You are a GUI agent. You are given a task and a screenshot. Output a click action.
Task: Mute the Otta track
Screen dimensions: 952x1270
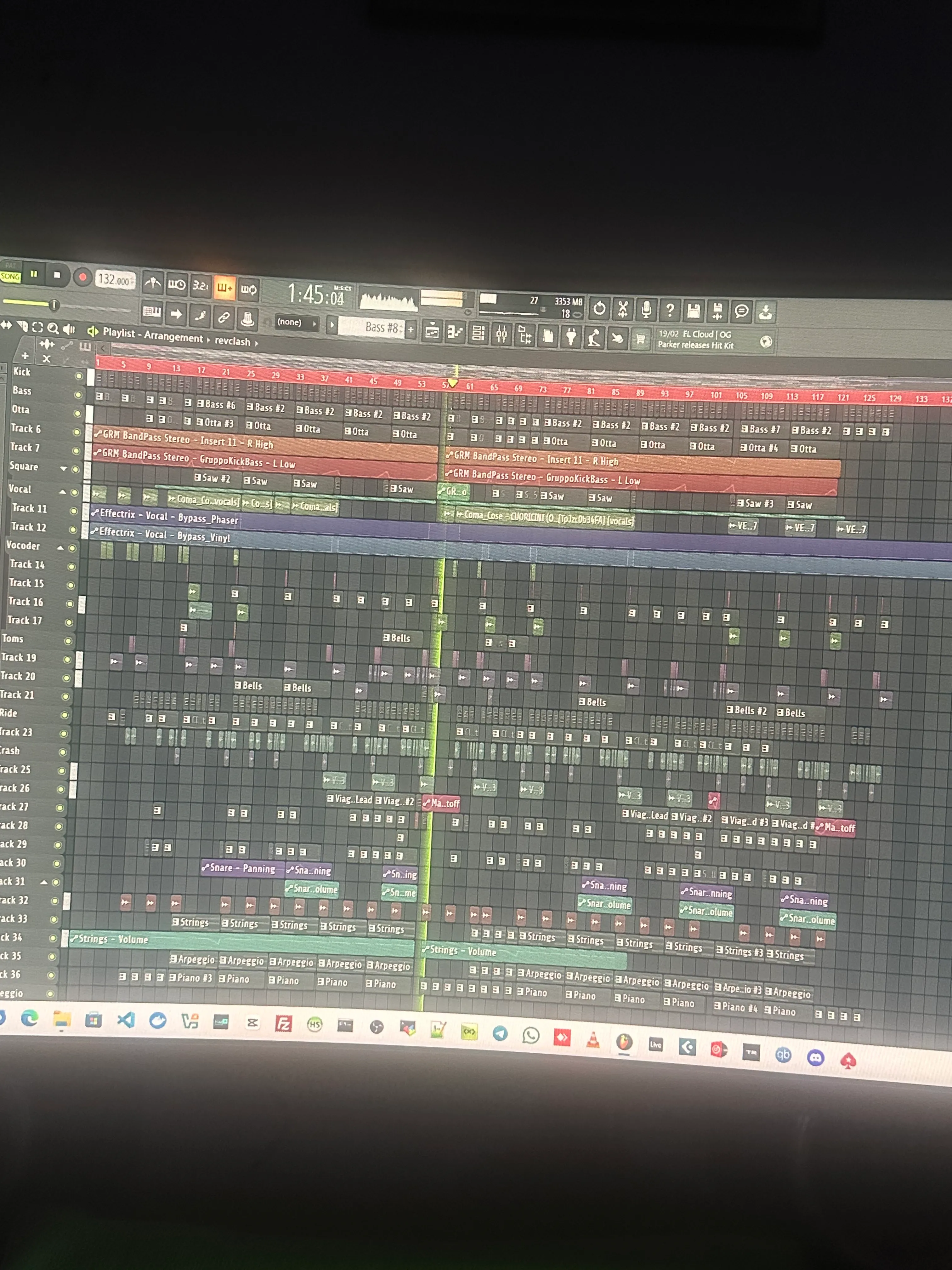77,413
